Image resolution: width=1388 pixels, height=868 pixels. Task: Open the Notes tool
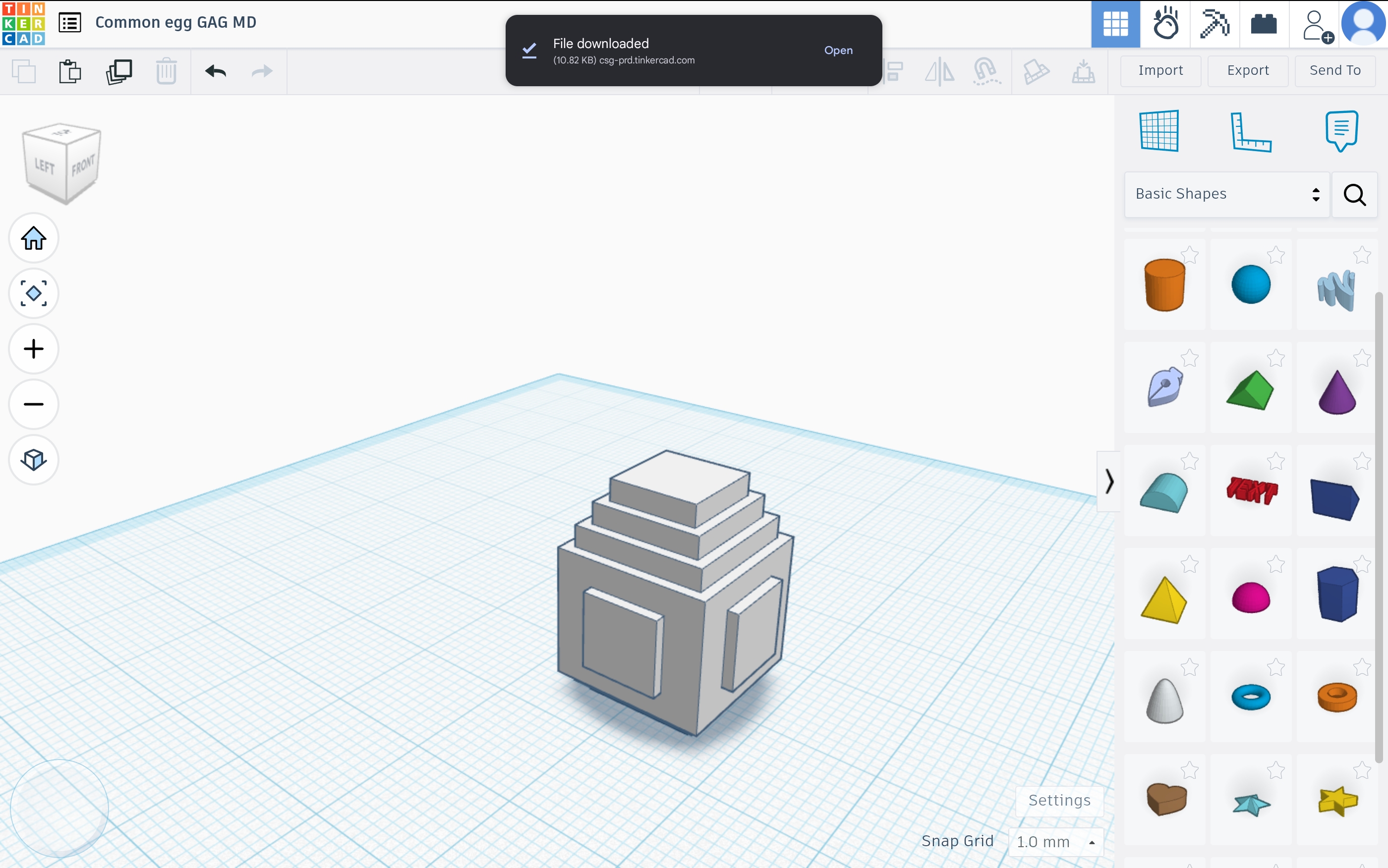click(1342, 131)
